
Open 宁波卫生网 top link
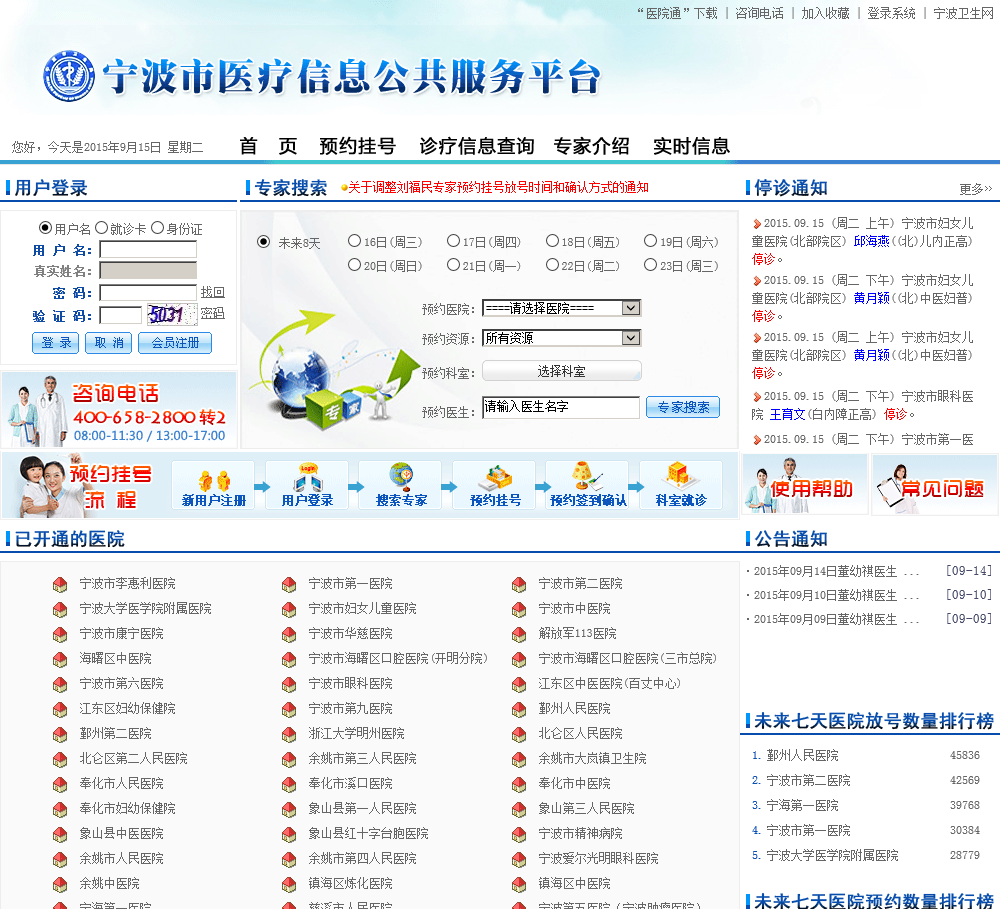964,13
